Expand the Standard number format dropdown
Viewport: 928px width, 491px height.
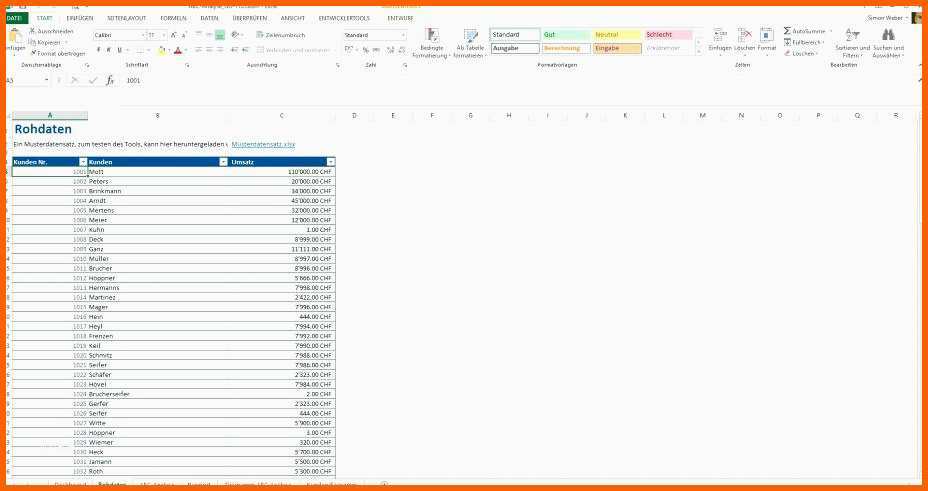coord(403,35)
